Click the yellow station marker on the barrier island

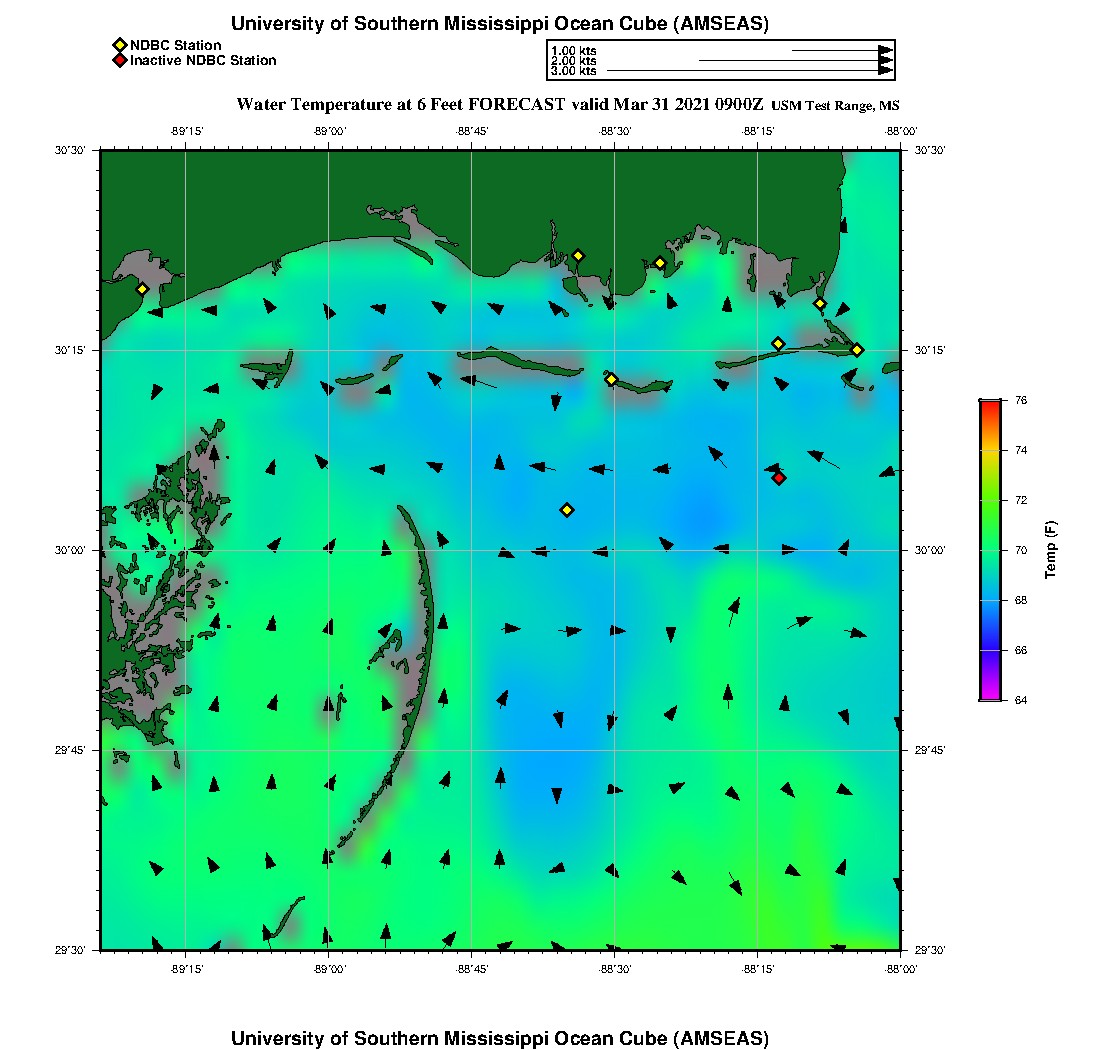pyautogui.click(x=611, y=379)
